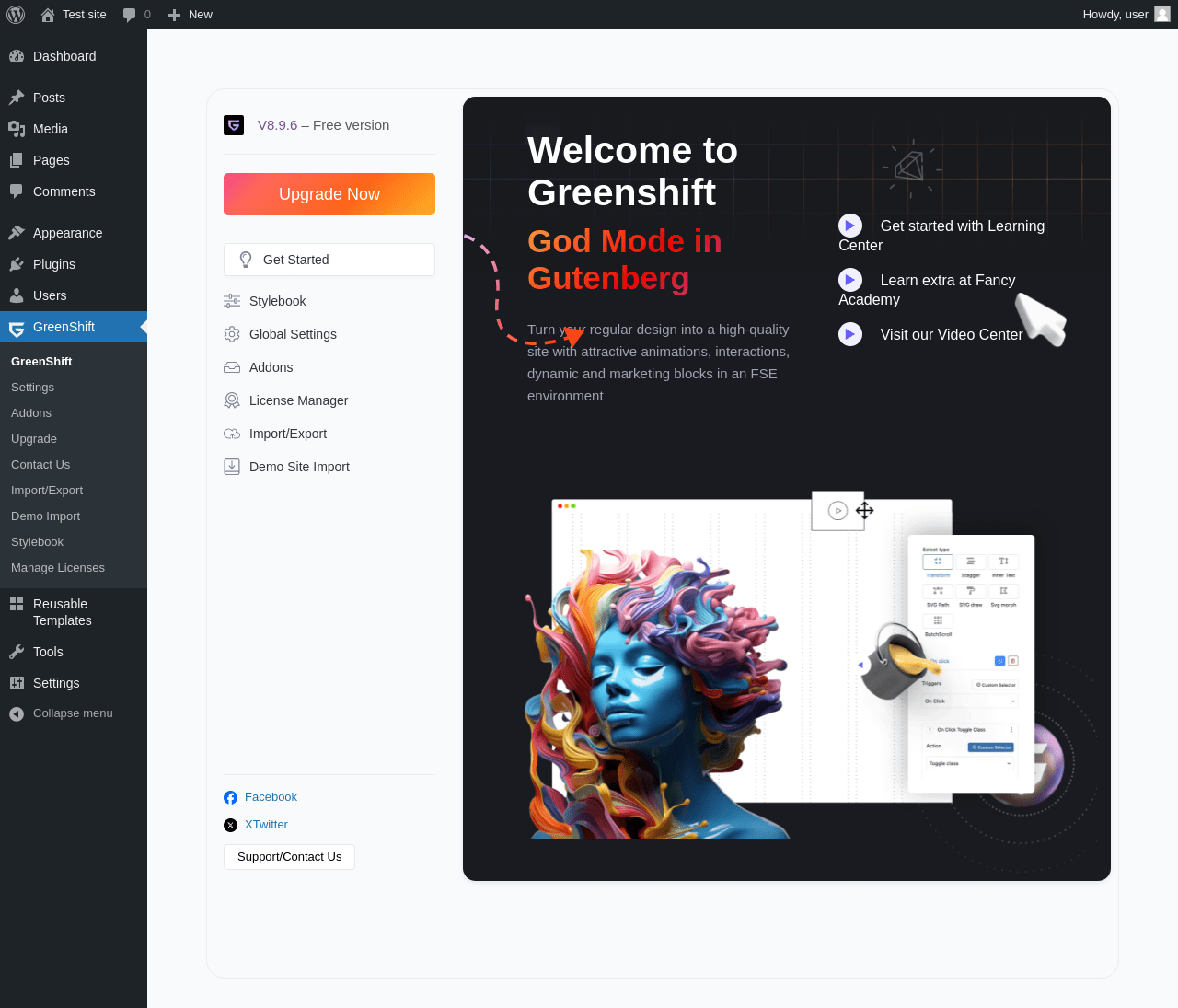Click the Users icon in sidebar
Image resolution: width=1178 pixels, height=1008 pixels.
pyautogui.click(x=17, y=295)
